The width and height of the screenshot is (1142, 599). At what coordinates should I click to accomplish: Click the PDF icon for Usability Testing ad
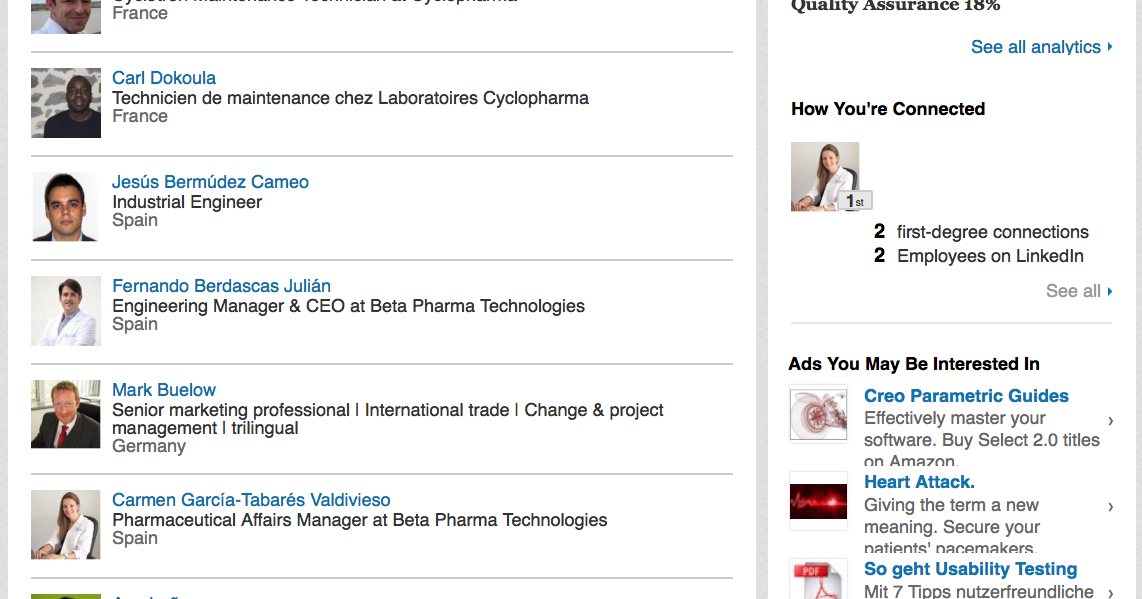818,580
